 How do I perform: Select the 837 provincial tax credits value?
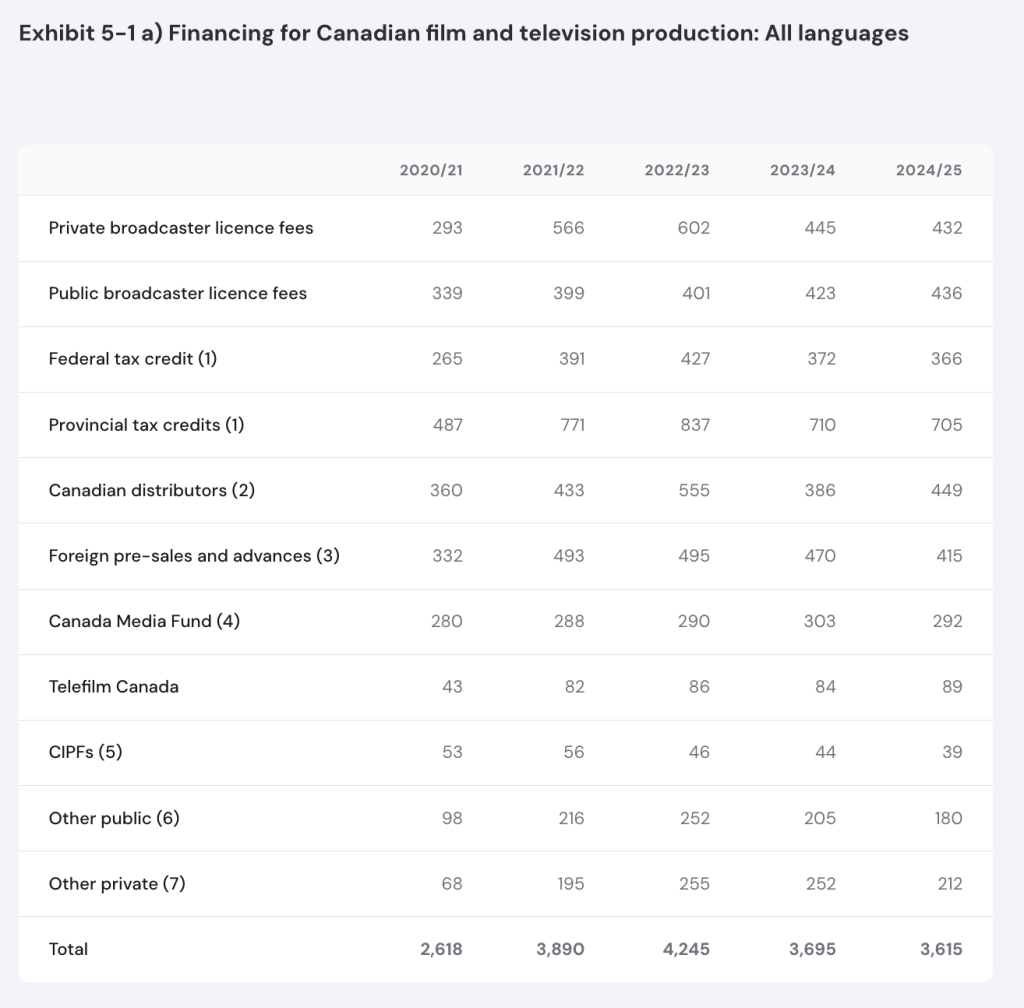693,425
